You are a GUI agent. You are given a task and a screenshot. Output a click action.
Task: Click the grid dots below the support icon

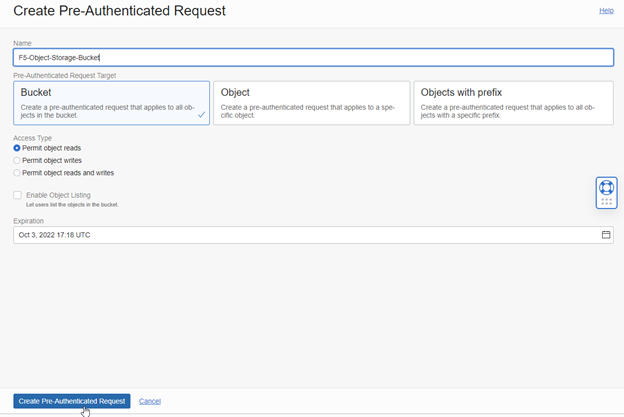click(606, 201)
